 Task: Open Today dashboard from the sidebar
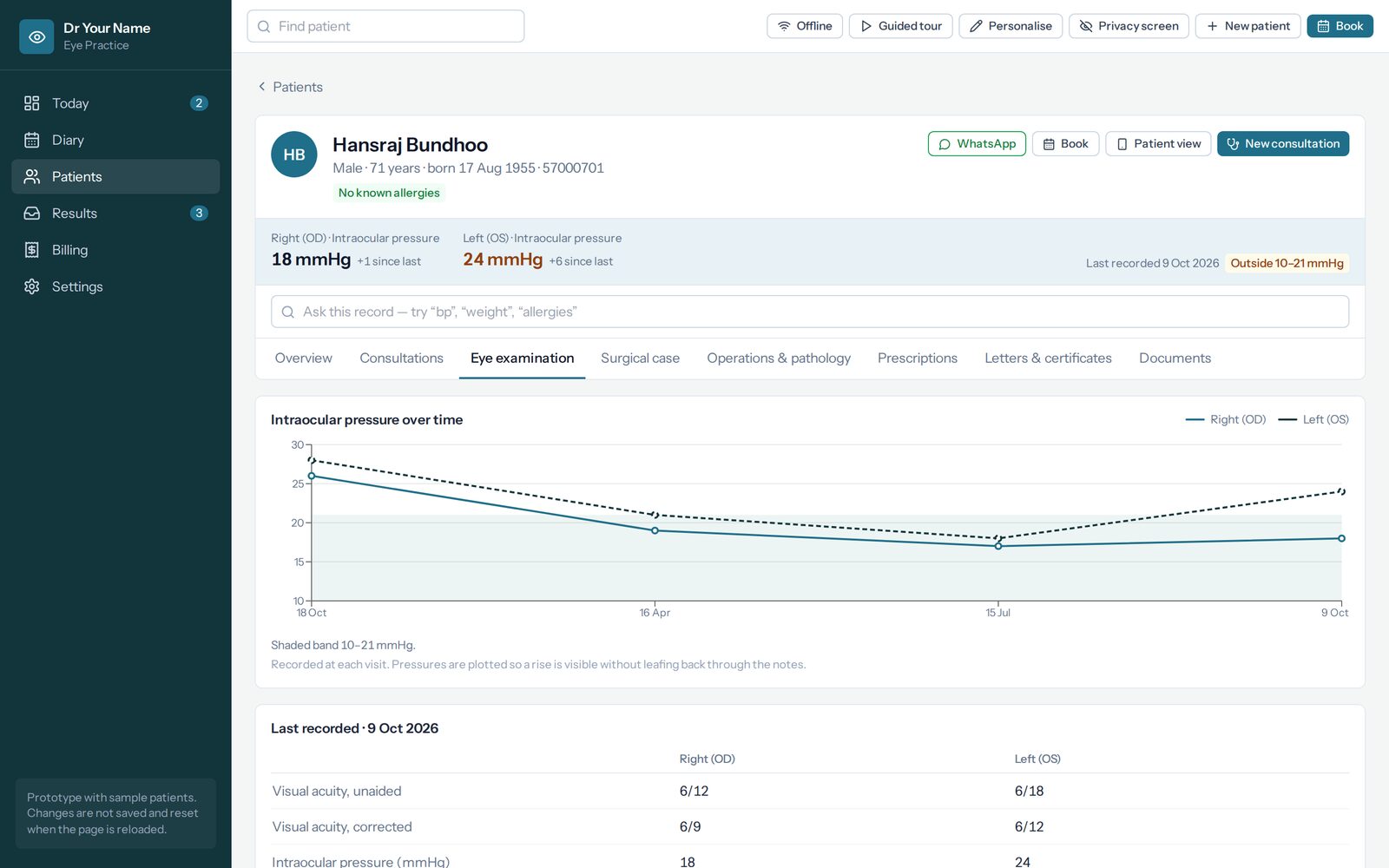(x=115, y=103)
